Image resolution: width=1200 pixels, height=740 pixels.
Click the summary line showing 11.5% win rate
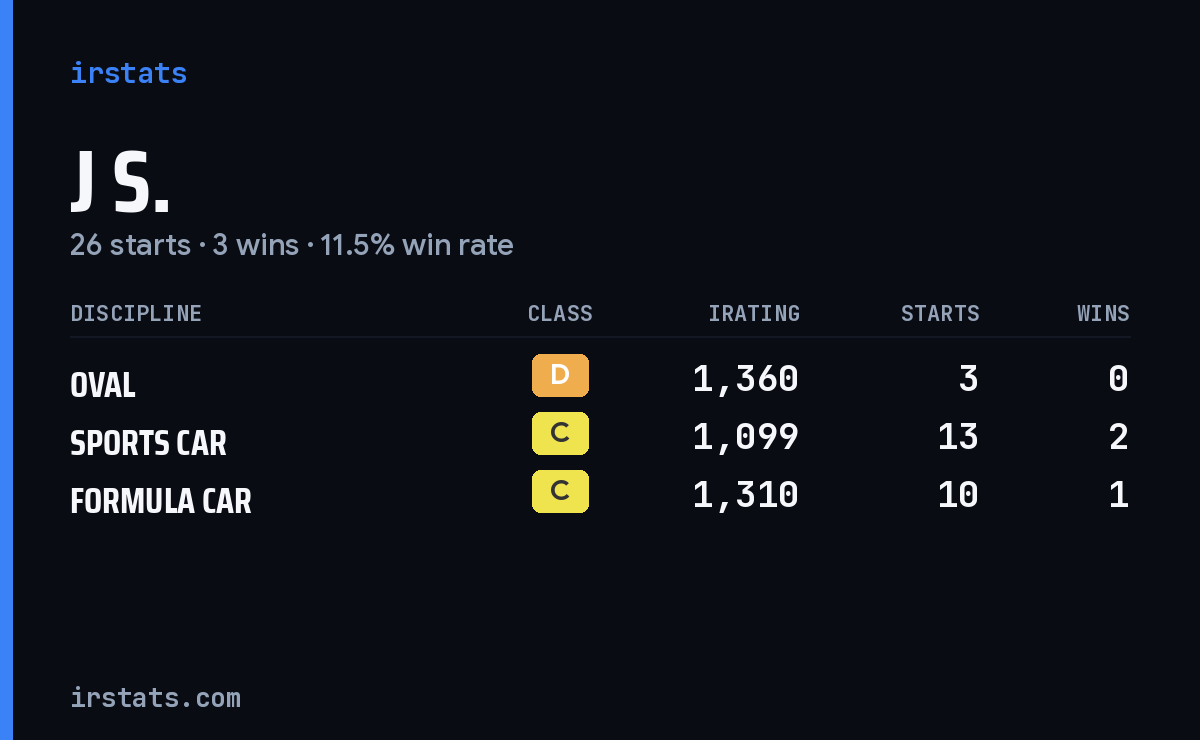(291, 245)
